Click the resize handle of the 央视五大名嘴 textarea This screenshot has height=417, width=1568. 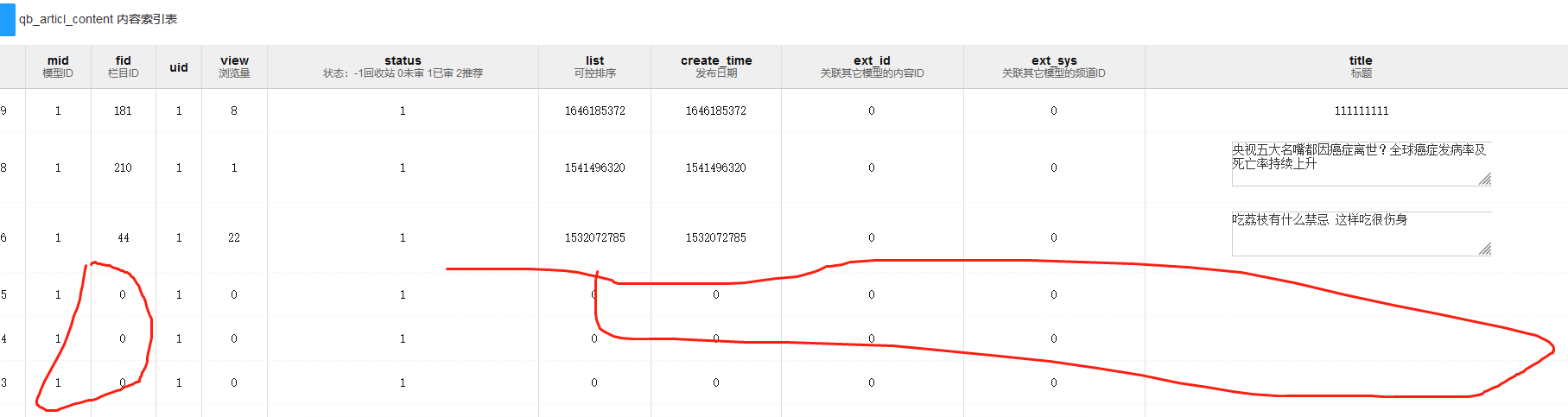tap(1484, 179)
